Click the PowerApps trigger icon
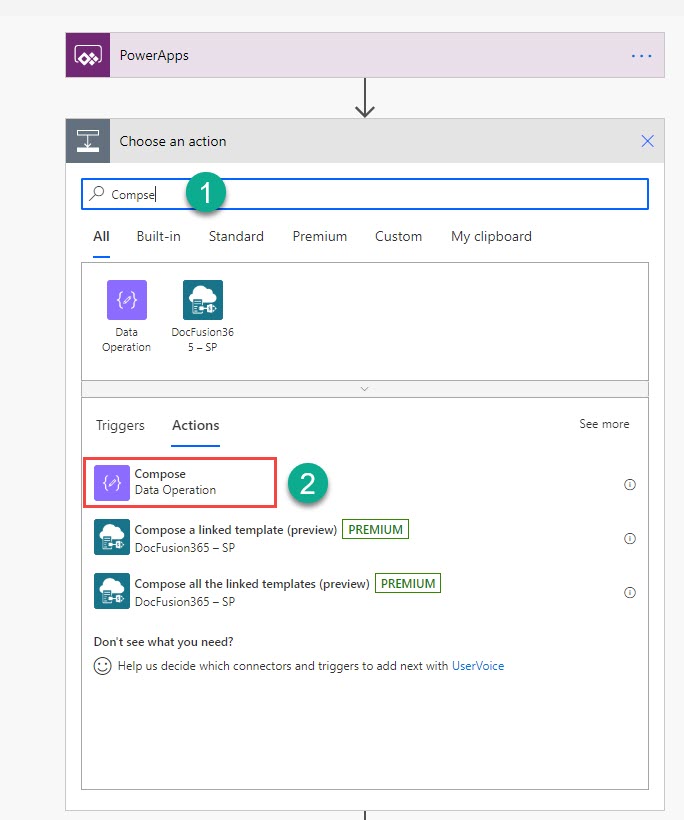This screenshot has width=684, height=820. 89,56
